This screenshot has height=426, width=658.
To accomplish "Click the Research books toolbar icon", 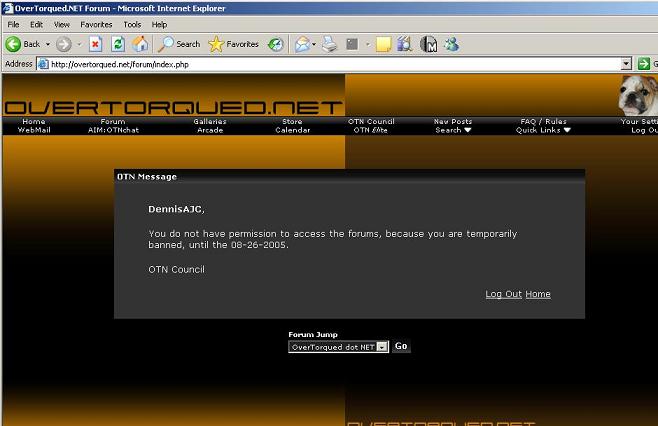I will coord(404,44).
